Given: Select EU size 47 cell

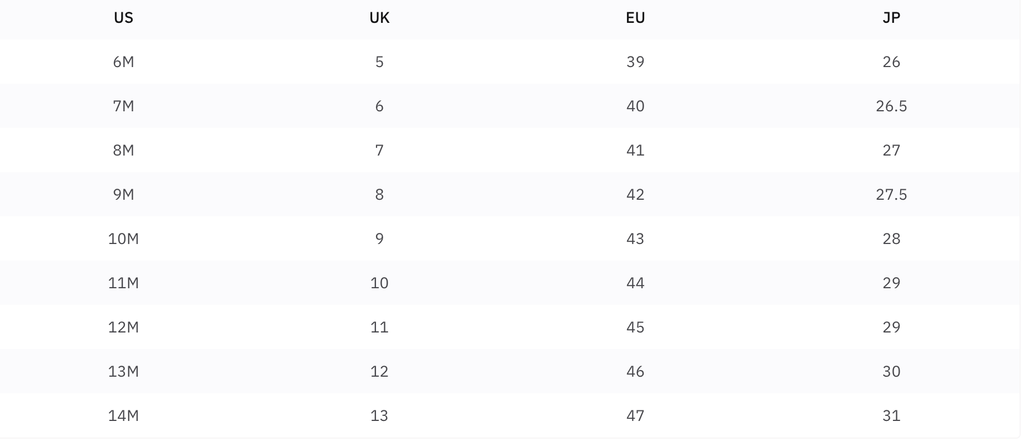Looking at the screenshot, I should coord(635,415).
